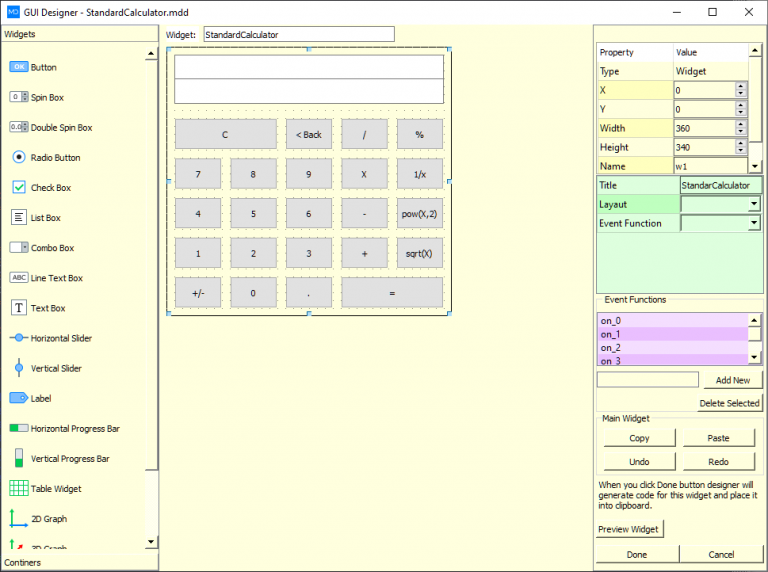Choose the Vertical Slider widget icon
Viewport: 768px width, 572px height.
click(x=19, y=368)
